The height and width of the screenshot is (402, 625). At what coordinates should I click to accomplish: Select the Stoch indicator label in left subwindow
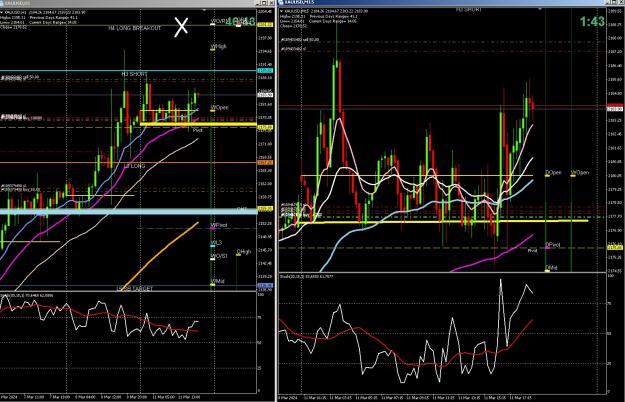[26, 296]
